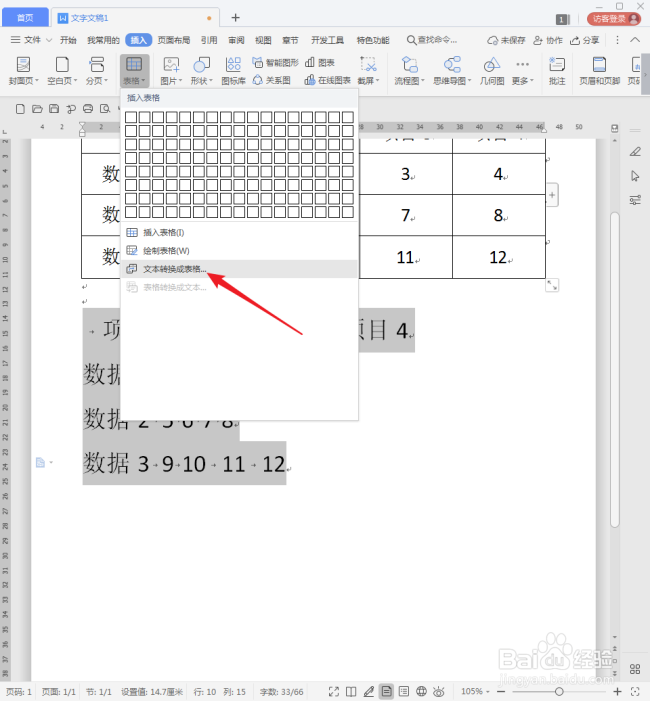Viewport: 650px width, 702px height.
Task: Click the 字数: 33/66 word count
Action: click(x=282, y=692)
